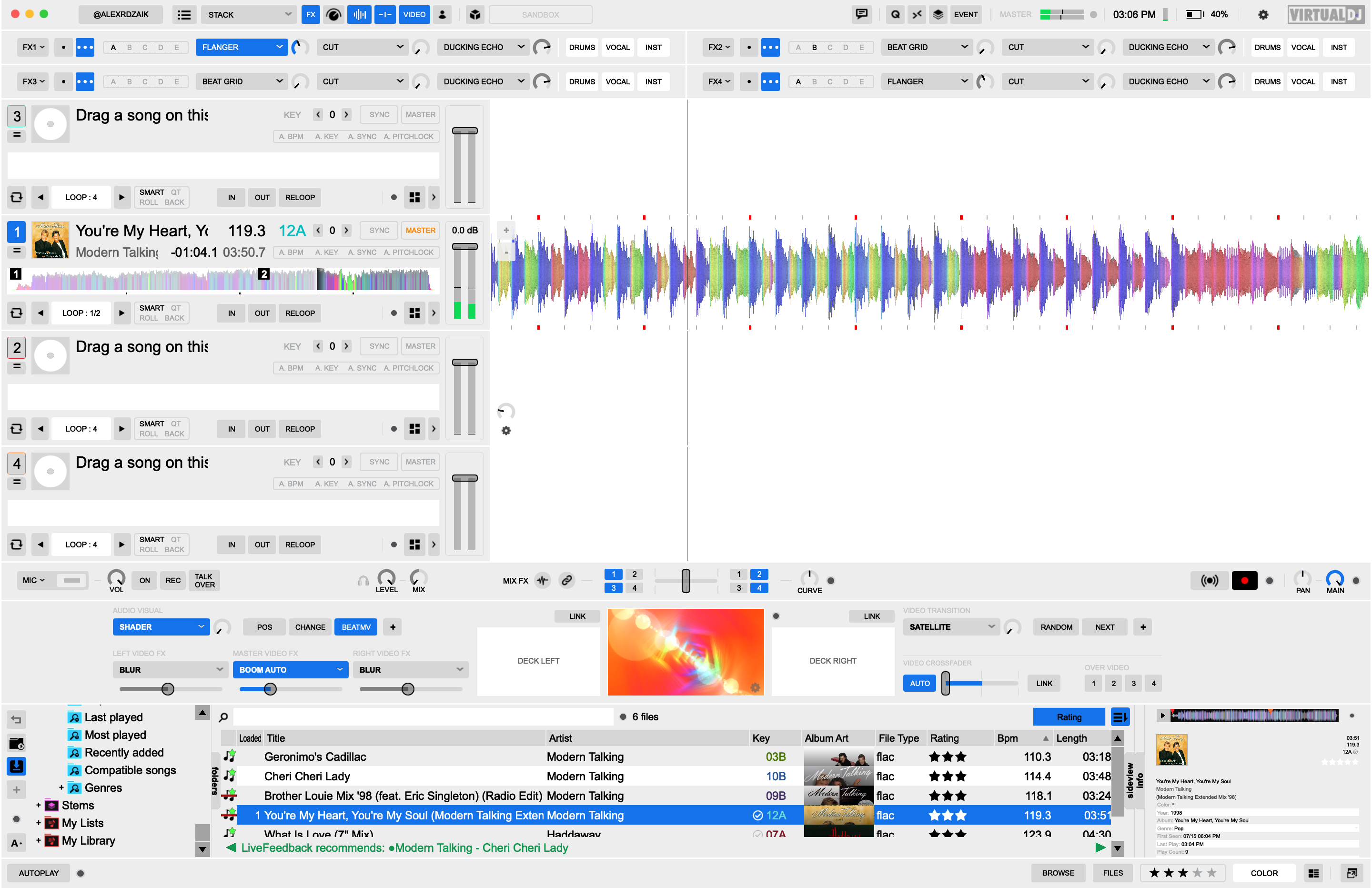Image resolution: width=1372 pixels, height=888 pixels.
Task: Select the VOCAL stem in FX2 row
Action: coord(1303,47)
